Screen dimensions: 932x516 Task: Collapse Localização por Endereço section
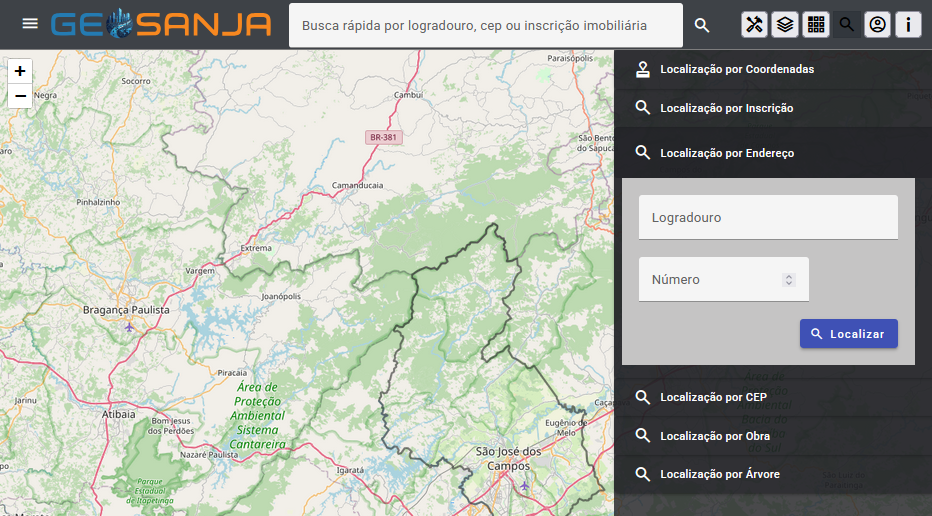click(727, 153)
